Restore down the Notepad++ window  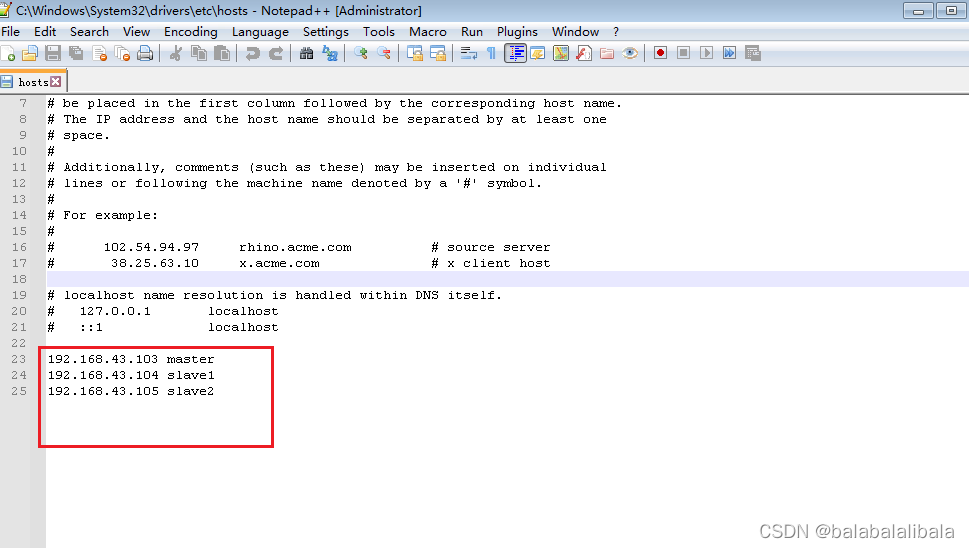pos(950,11)
